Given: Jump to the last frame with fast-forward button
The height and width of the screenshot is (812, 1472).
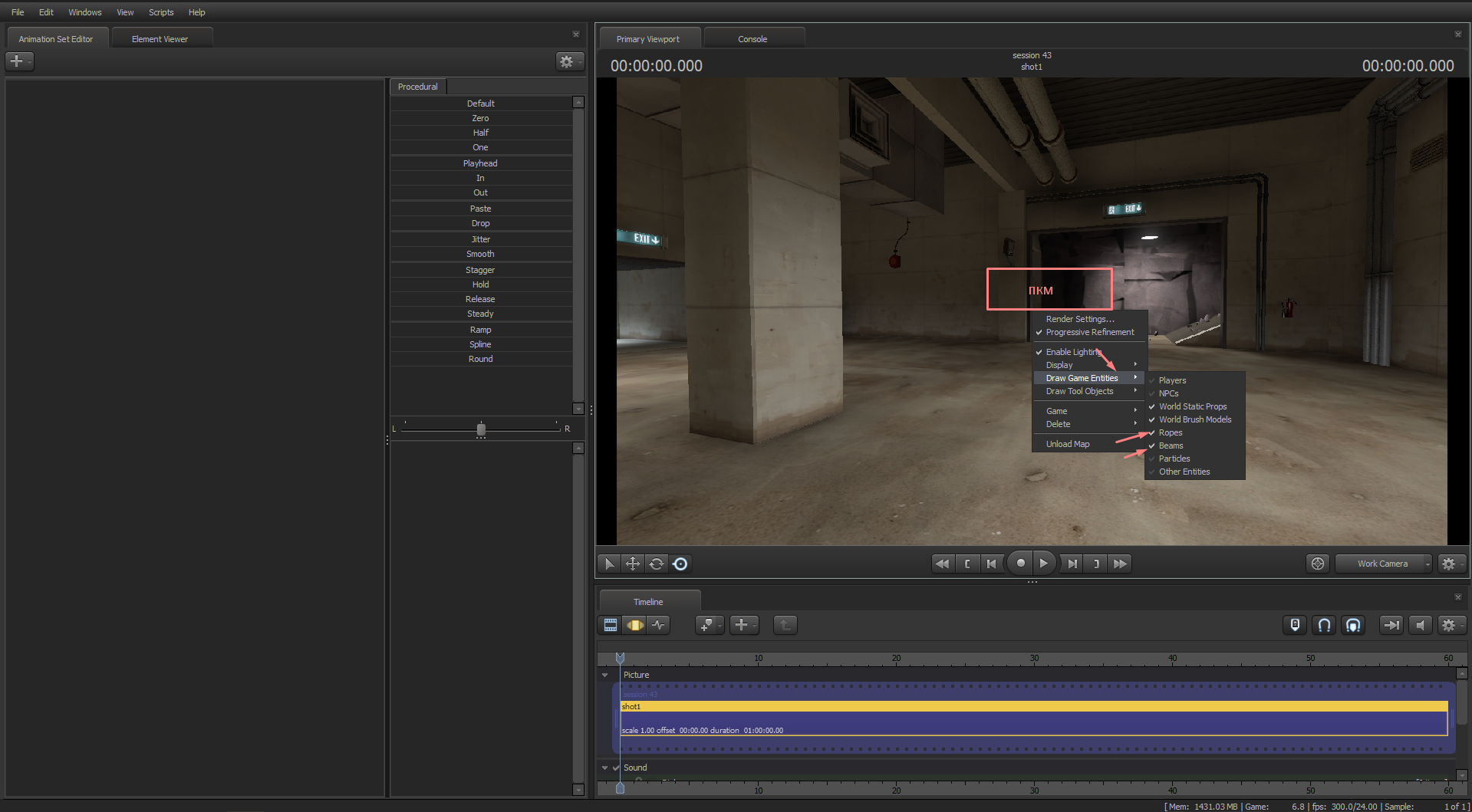Looking at the screenshot, I should click(1121, 564).
